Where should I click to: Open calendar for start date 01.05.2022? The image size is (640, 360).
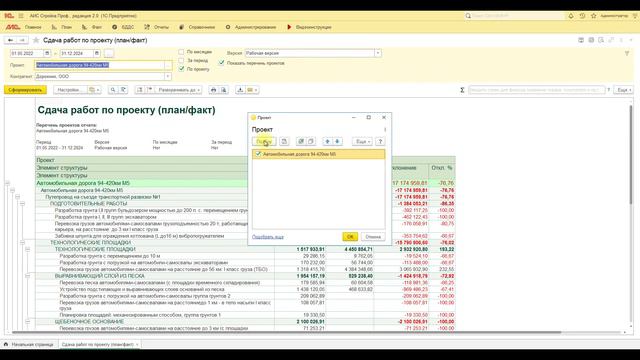tap(47, 53)
